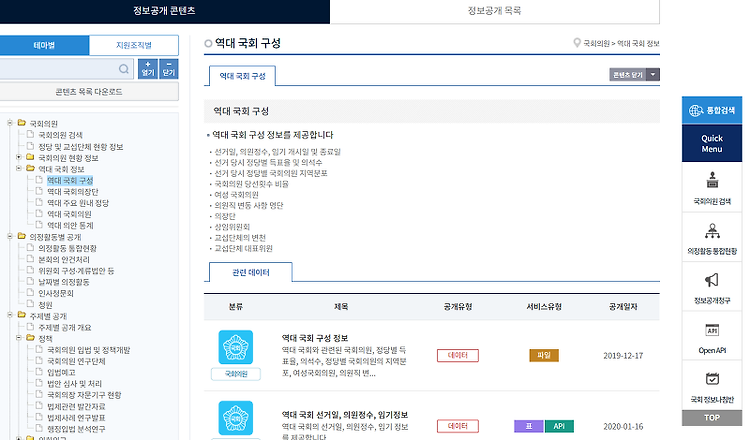Open 역대 국회 구성 정보 title link
The image size is (750, 440).
315,338
